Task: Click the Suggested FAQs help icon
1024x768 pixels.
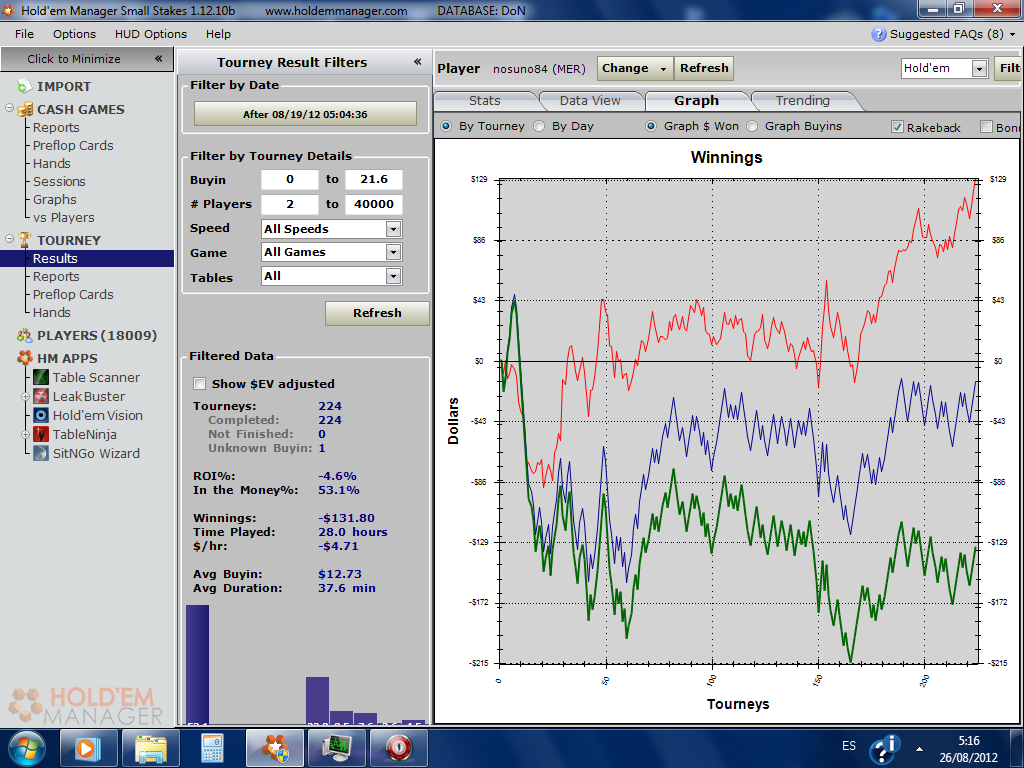Action: point(878,34)
